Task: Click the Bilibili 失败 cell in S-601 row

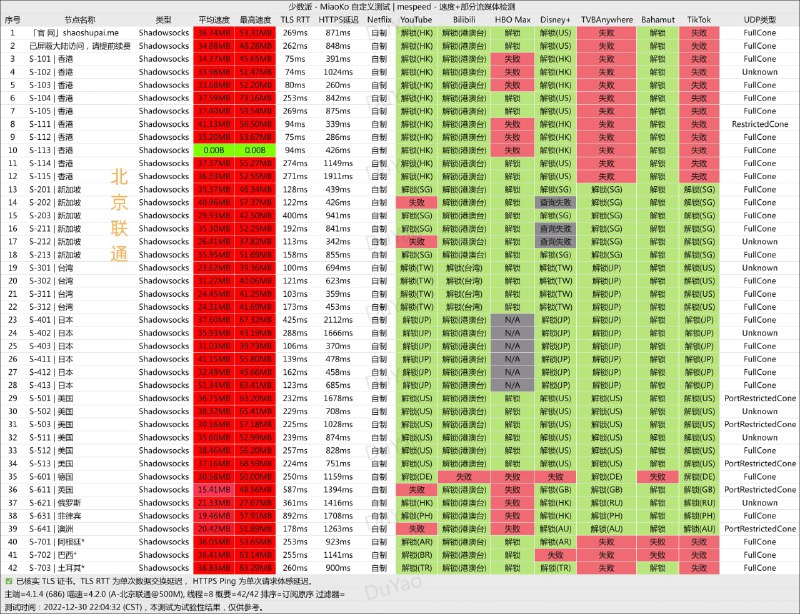Action: click(464, 477)
